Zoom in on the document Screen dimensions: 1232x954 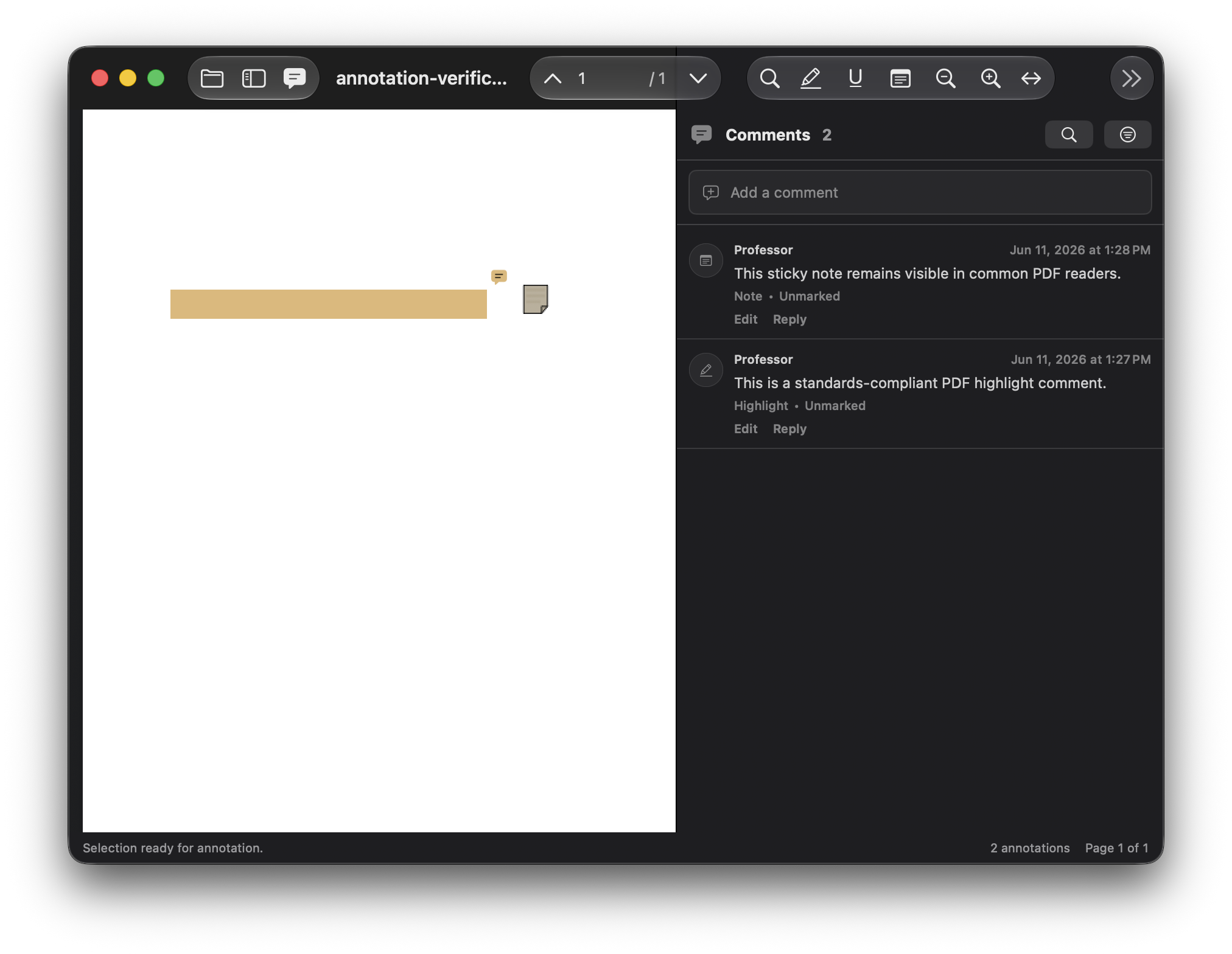click(990, 78)
